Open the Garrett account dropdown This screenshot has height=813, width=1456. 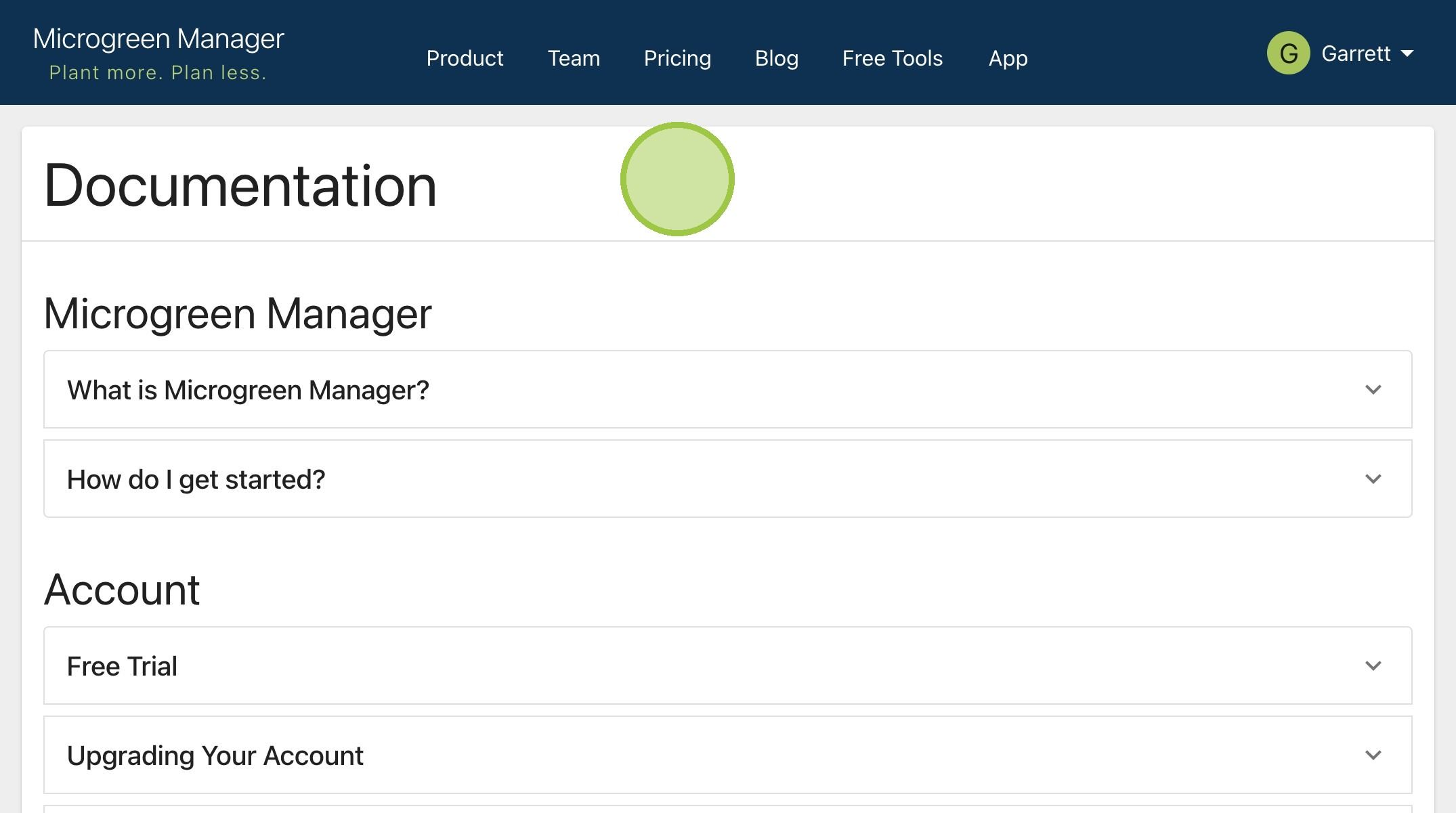1340,53
